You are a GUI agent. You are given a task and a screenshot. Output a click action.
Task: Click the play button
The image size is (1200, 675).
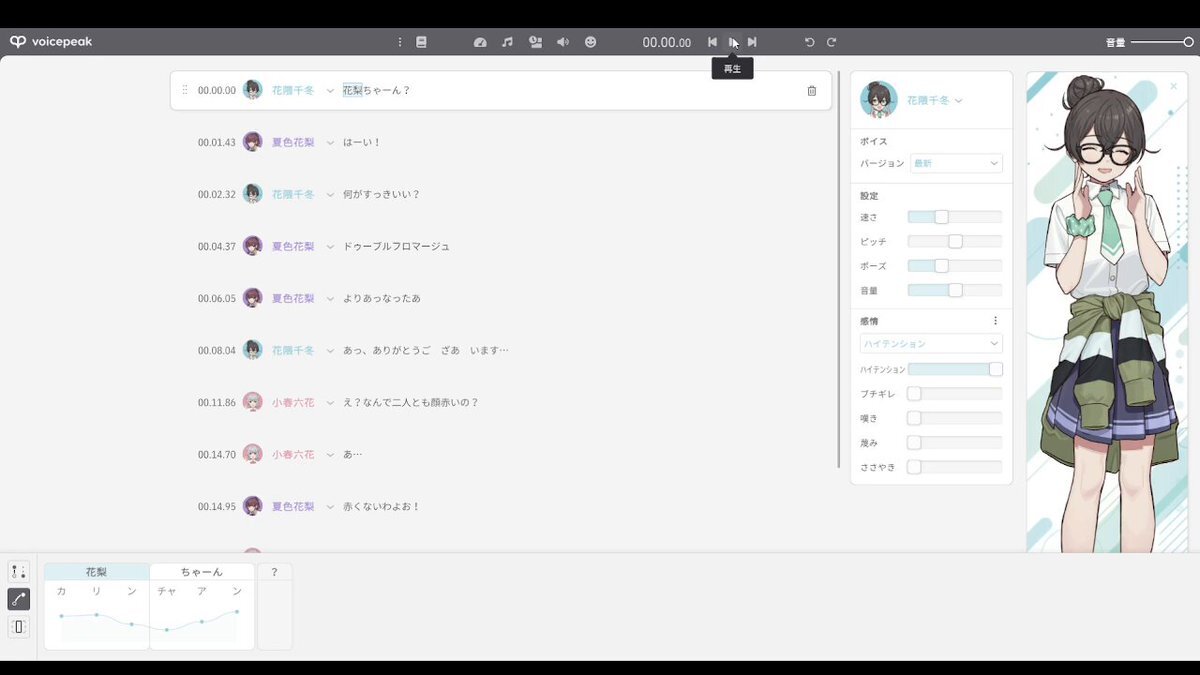[x=732, y=42]
